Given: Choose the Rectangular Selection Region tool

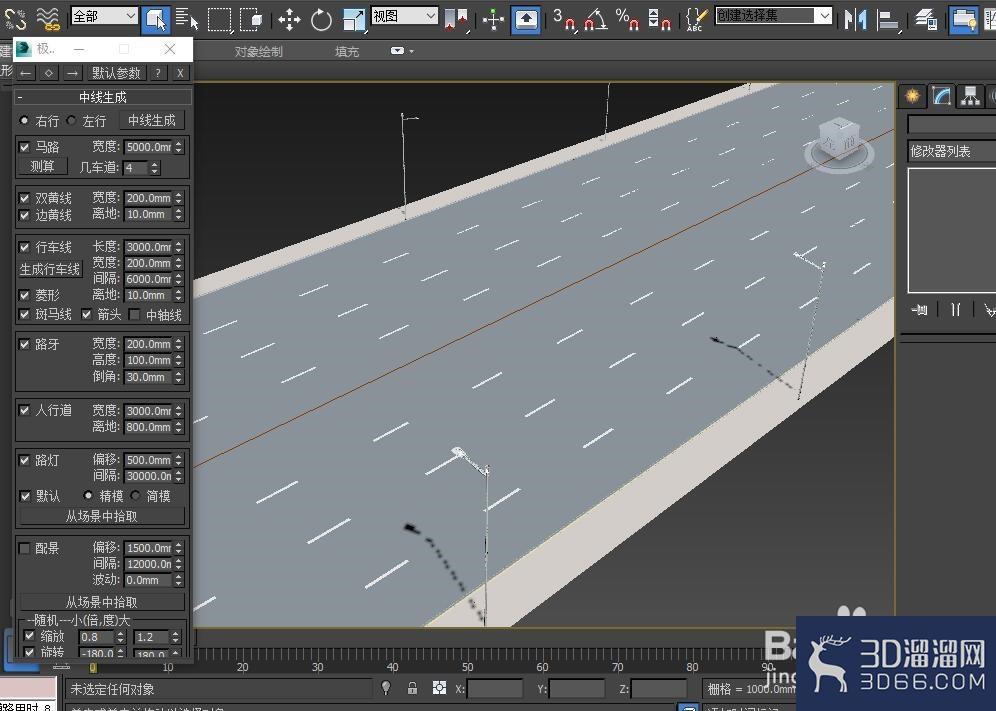Looking at the screenshot, I should click(x=220, y=20).
